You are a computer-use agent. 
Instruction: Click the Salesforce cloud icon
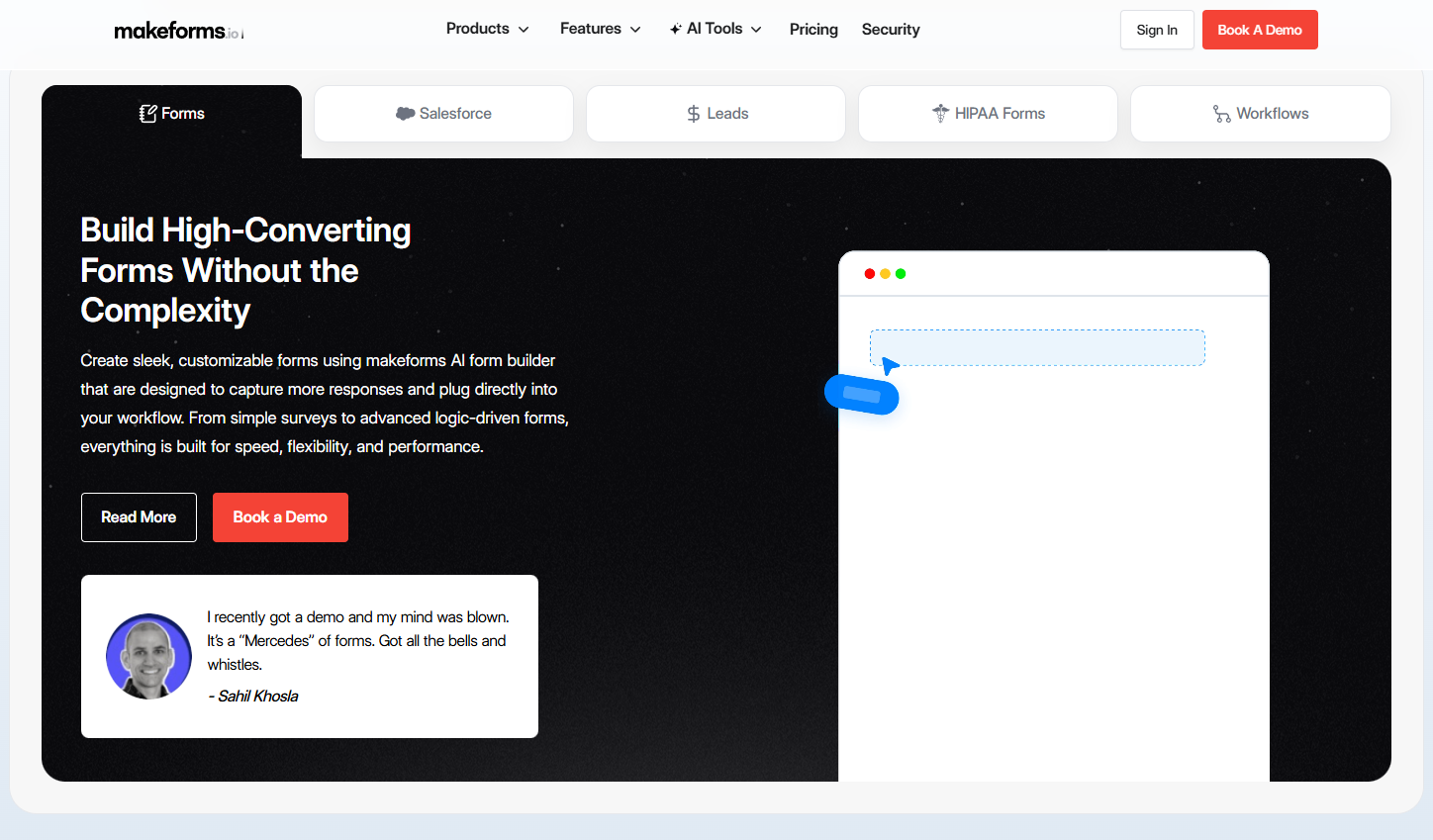[x=405, y=114]
